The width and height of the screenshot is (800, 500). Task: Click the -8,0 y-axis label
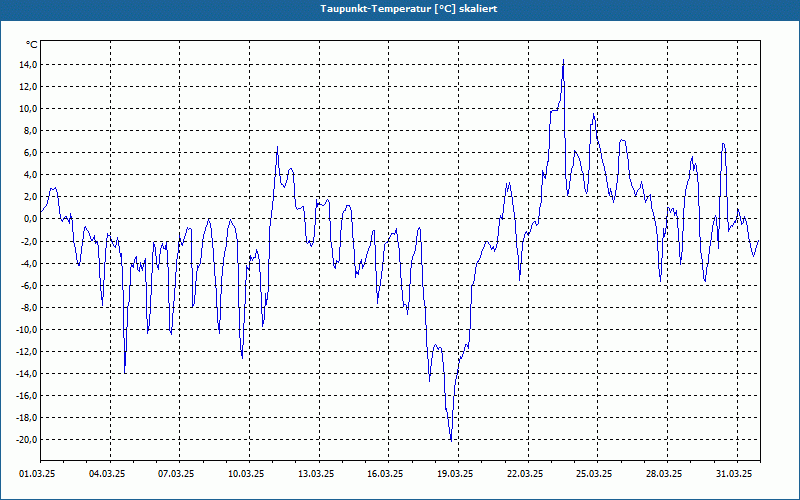[x=29, y=307]
